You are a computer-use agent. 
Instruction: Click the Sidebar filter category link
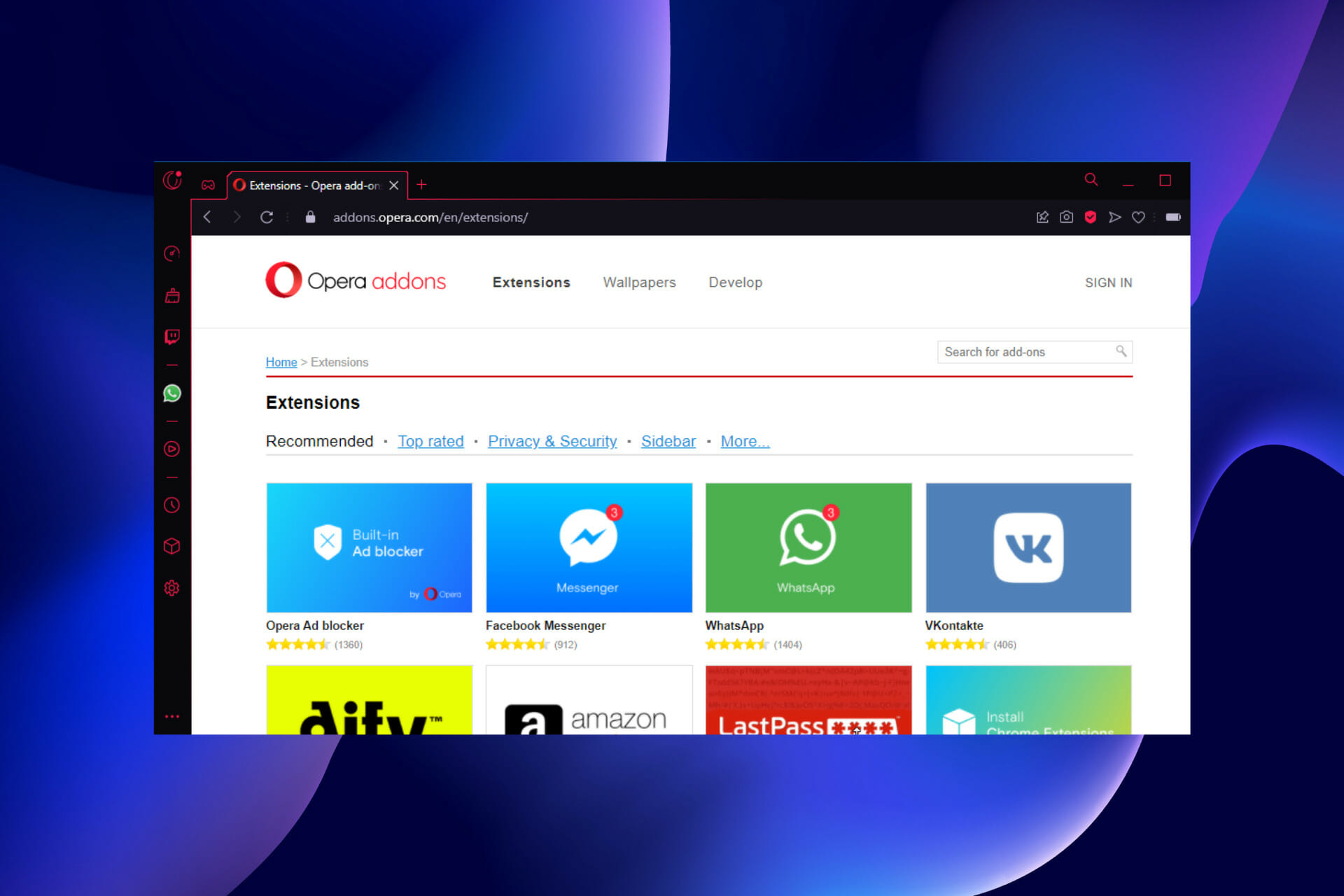pos(669,441)
